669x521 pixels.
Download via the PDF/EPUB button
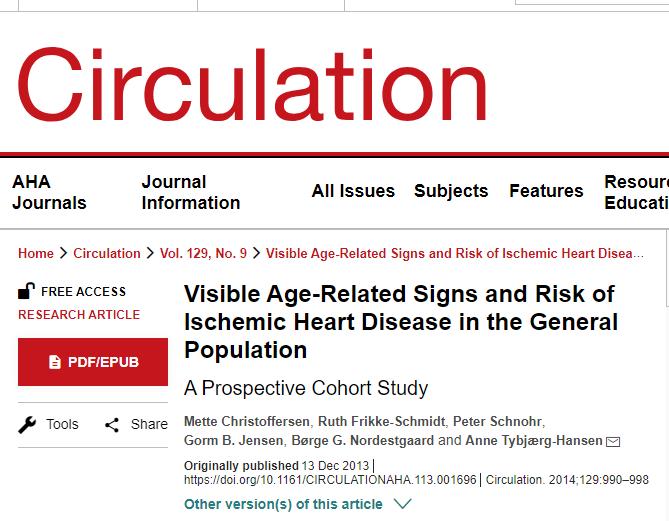[93, 362]
